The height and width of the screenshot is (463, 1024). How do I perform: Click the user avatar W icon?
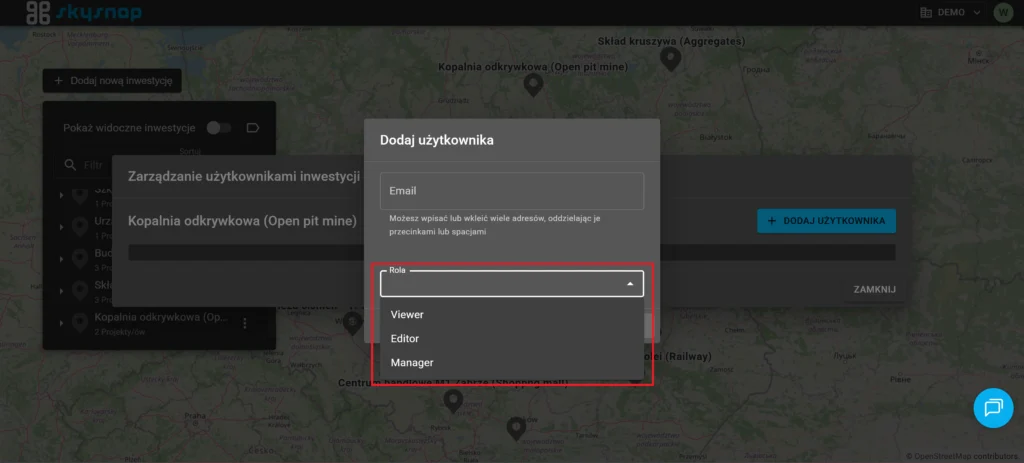(x=1001, y=13)
